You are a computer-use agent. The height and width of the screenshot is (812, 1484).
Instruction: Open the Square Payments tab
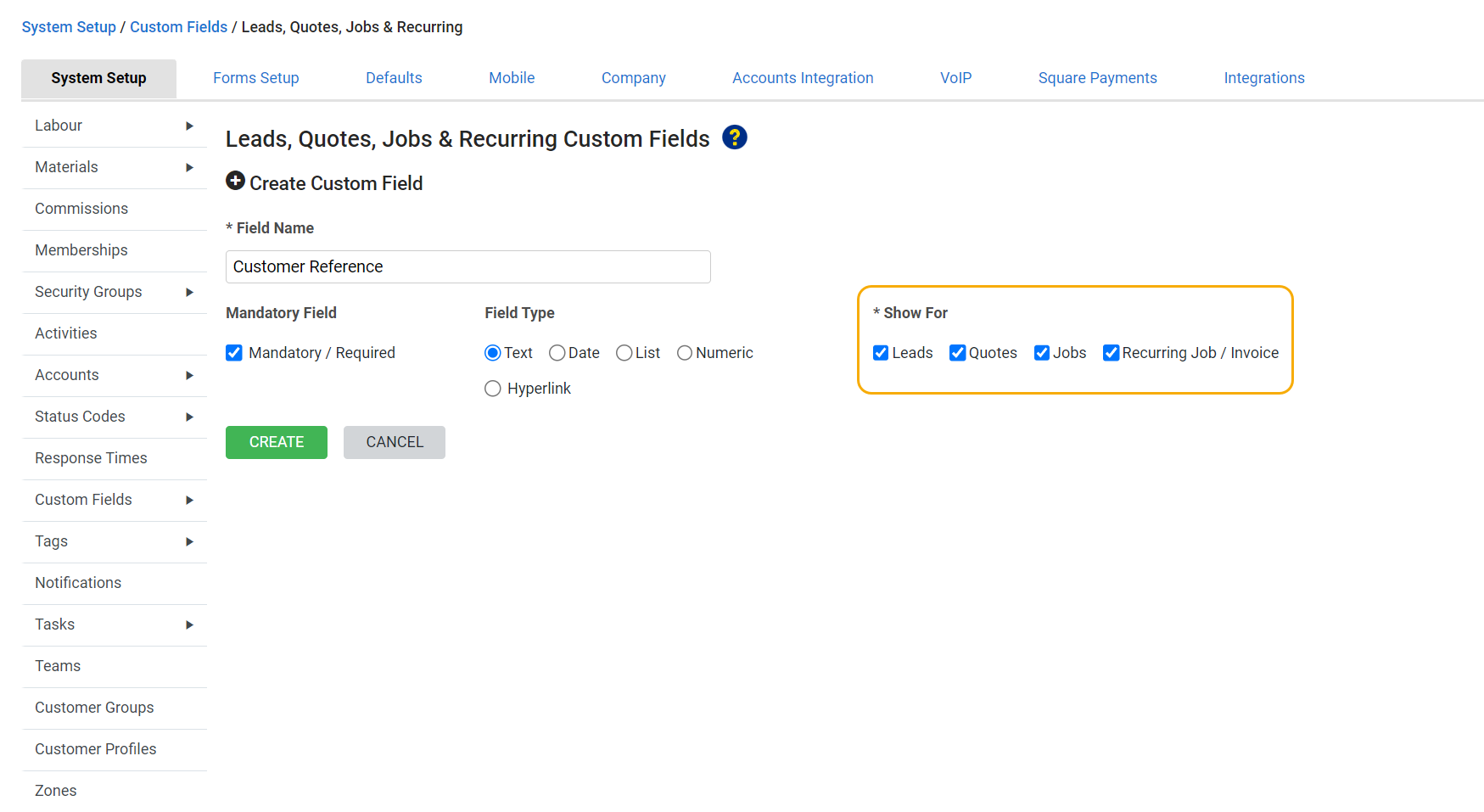click(1097, 78)
